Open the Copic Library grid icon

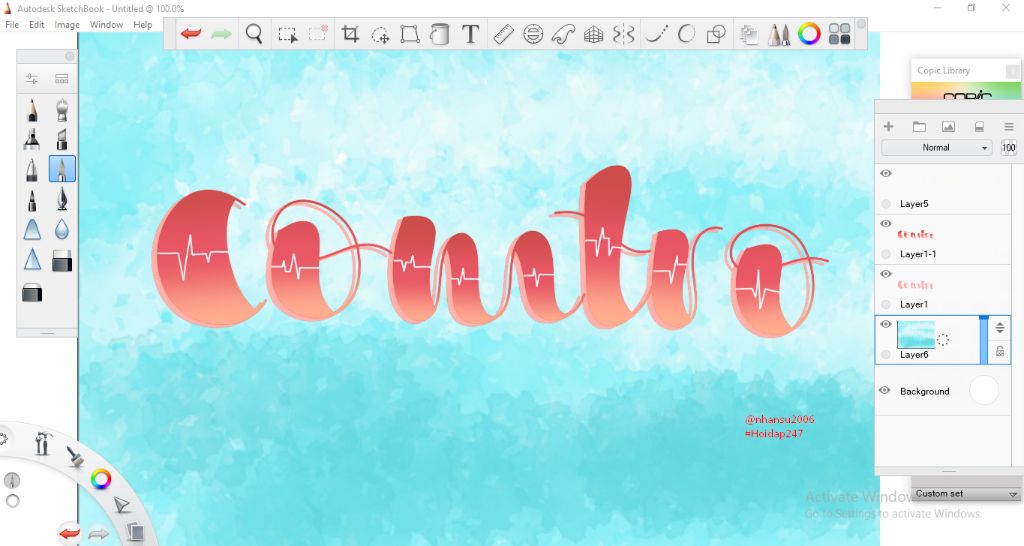point(839,33)
